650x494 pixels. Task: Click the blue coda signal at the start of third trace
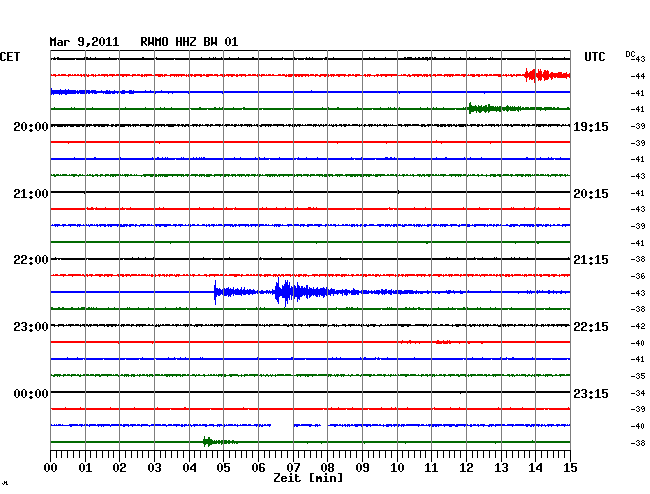92,92
